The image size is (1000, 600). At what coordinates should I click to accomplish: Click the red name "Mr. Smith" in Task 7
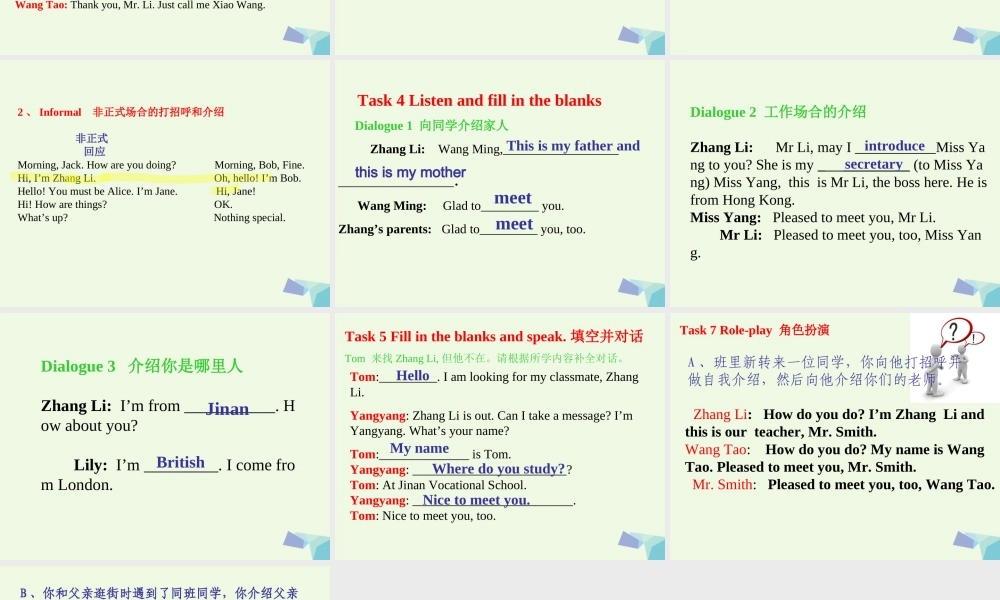click(x=724, y=485)
